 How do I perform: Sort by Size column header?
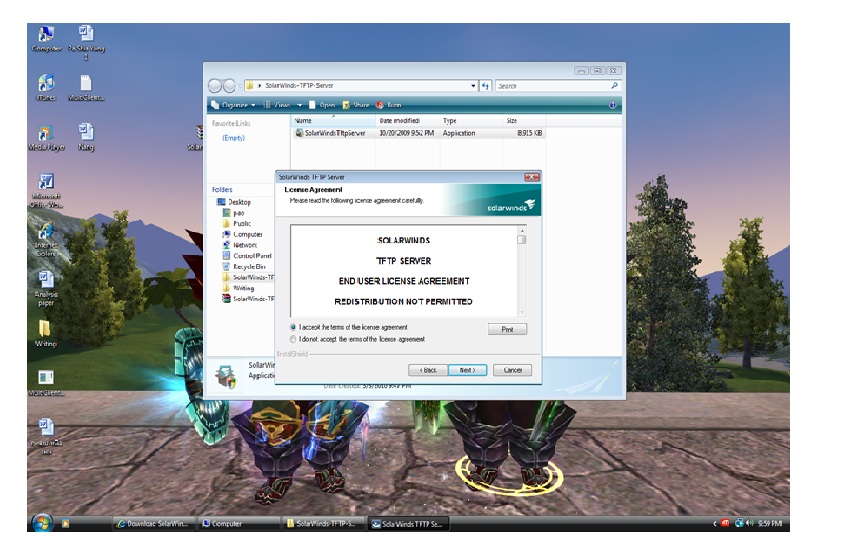(x=525, y=121)
